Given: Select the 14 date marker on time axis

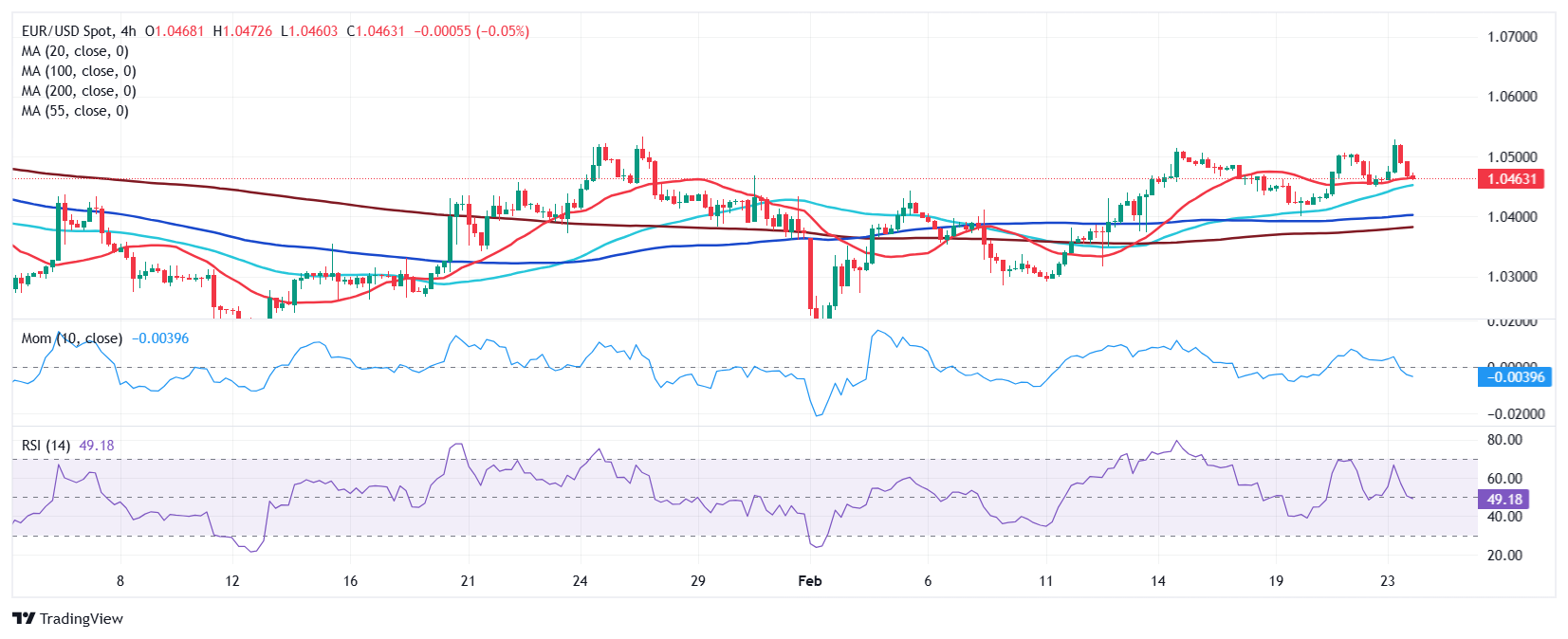Looking at the screenshot, I should tap(1158, 581).
